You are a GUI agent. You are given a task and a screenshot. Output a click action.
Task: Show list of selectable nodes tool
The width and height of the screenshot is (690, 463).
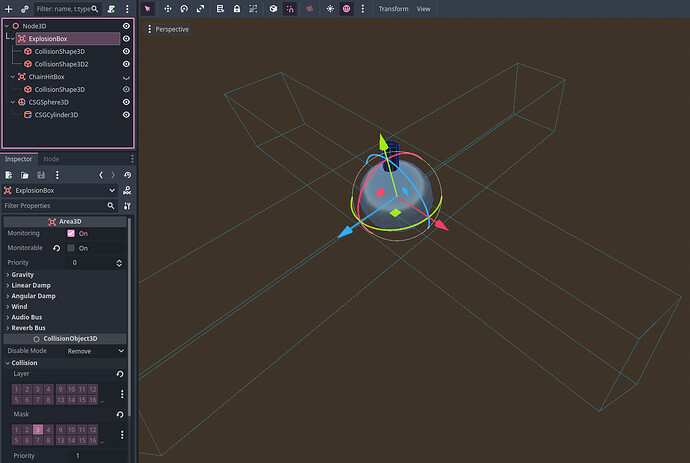[220, 9]
